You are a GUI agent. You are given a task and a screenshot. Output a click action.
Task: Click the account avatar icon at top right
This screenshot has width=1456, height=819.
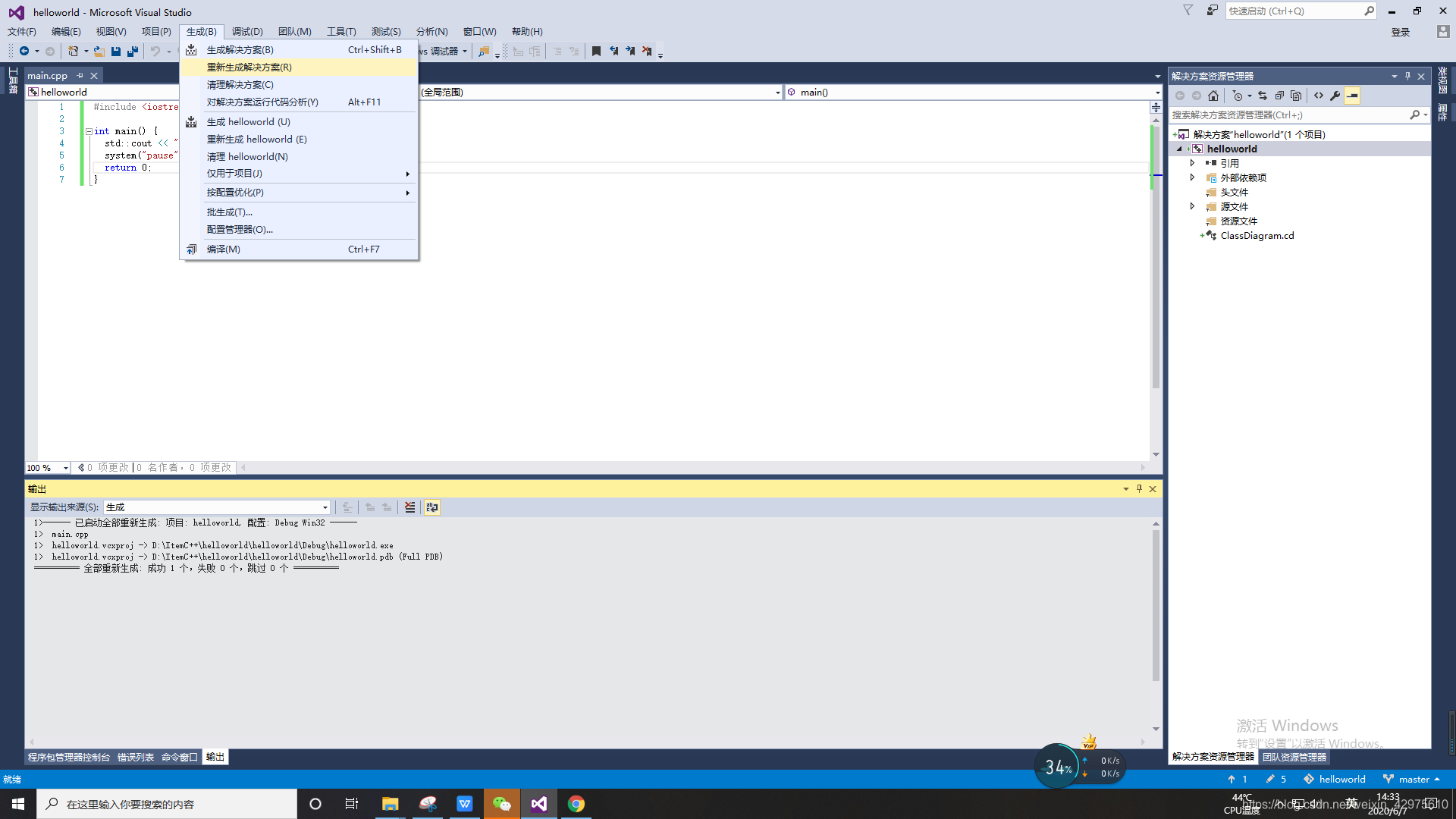pos(1442,32)
